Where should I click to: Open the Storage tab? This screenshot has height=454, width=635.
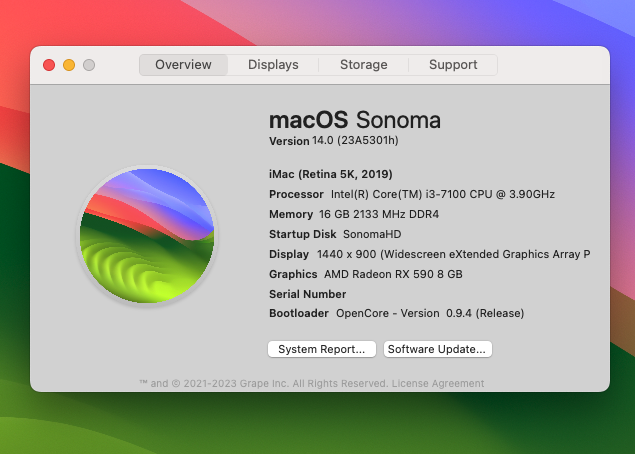coord(363,65)
